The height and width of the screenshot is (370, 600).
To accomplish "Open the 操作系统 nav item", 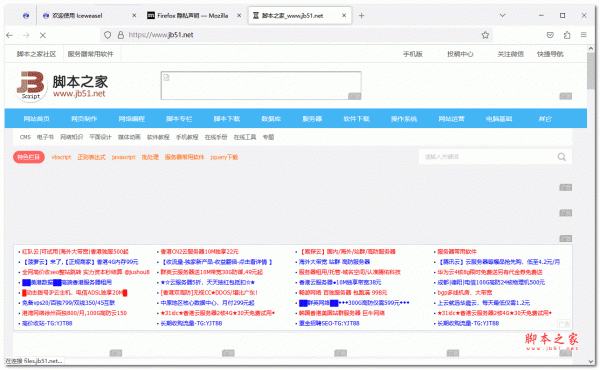I will (404, 119).
